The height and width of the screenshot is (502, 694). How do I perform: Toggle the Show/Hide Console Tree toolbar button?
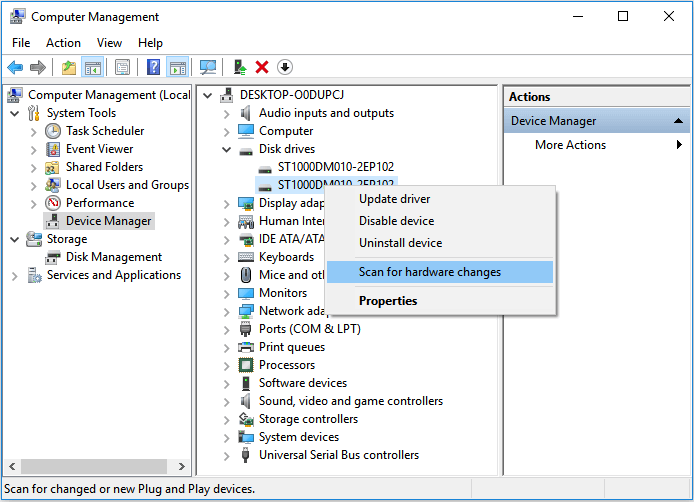point(93,67)
